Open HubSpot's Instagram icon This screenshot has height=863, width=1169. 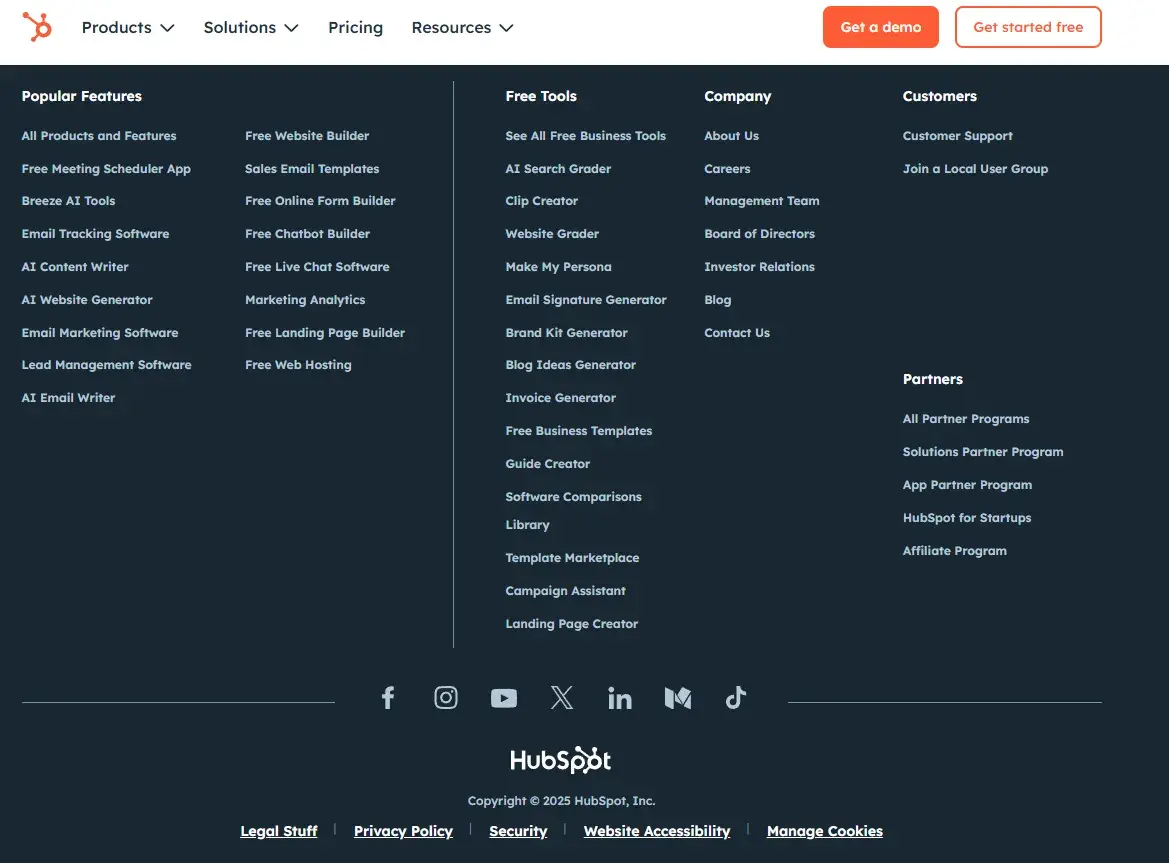(x=446, y=698)
